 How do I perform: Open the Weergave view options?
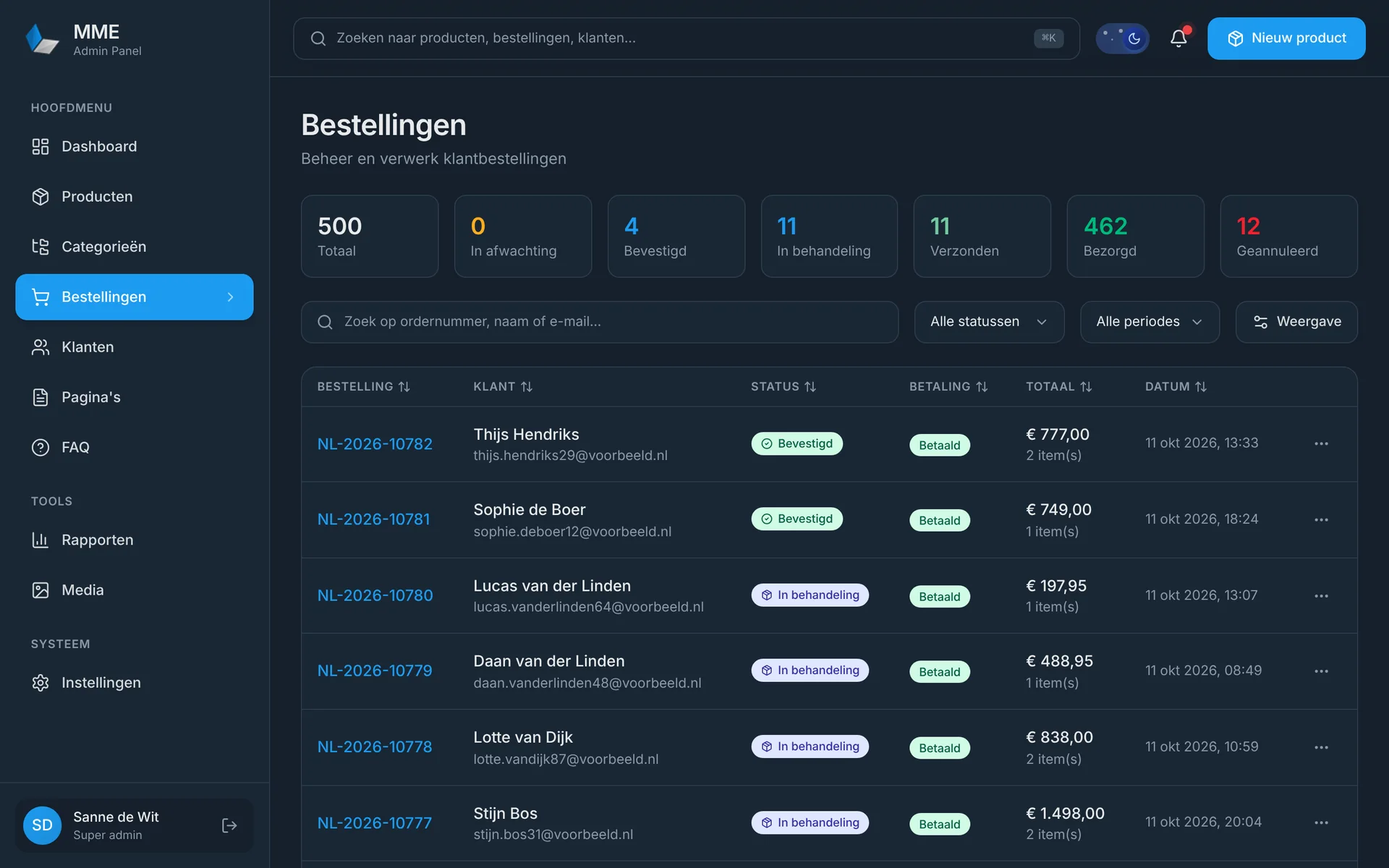tap(1296, 322)
